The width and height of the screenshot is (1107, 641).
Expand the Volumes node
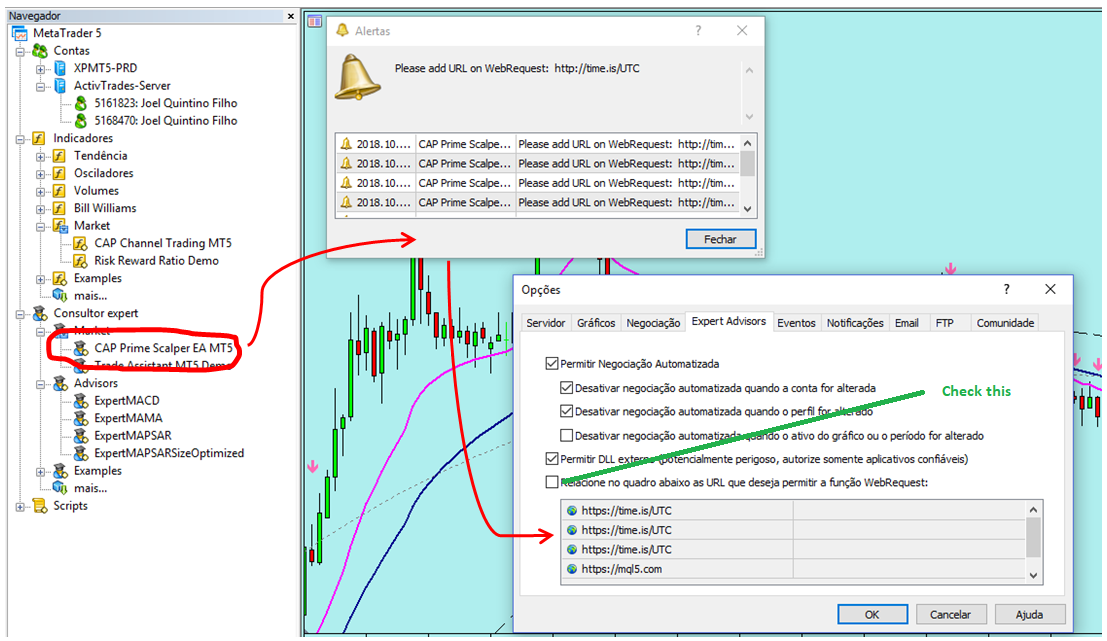41,191
